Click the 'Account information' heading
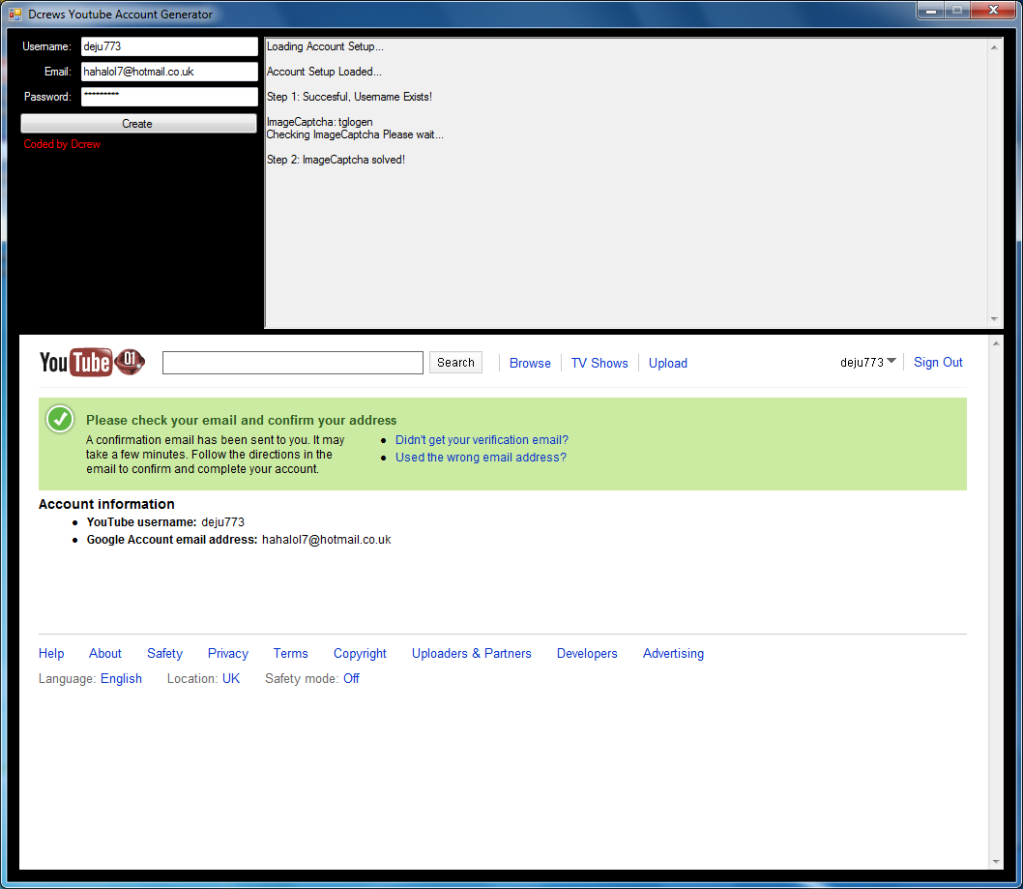Viewport: 1023px width, 889px height. coord(106,504)
